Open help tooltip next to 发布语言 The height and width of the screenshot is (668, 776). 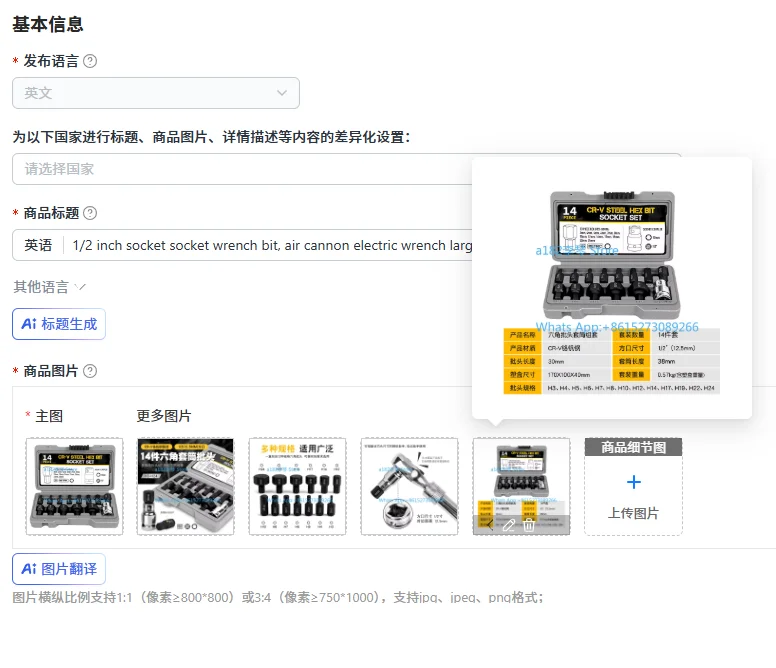[90, 61]
